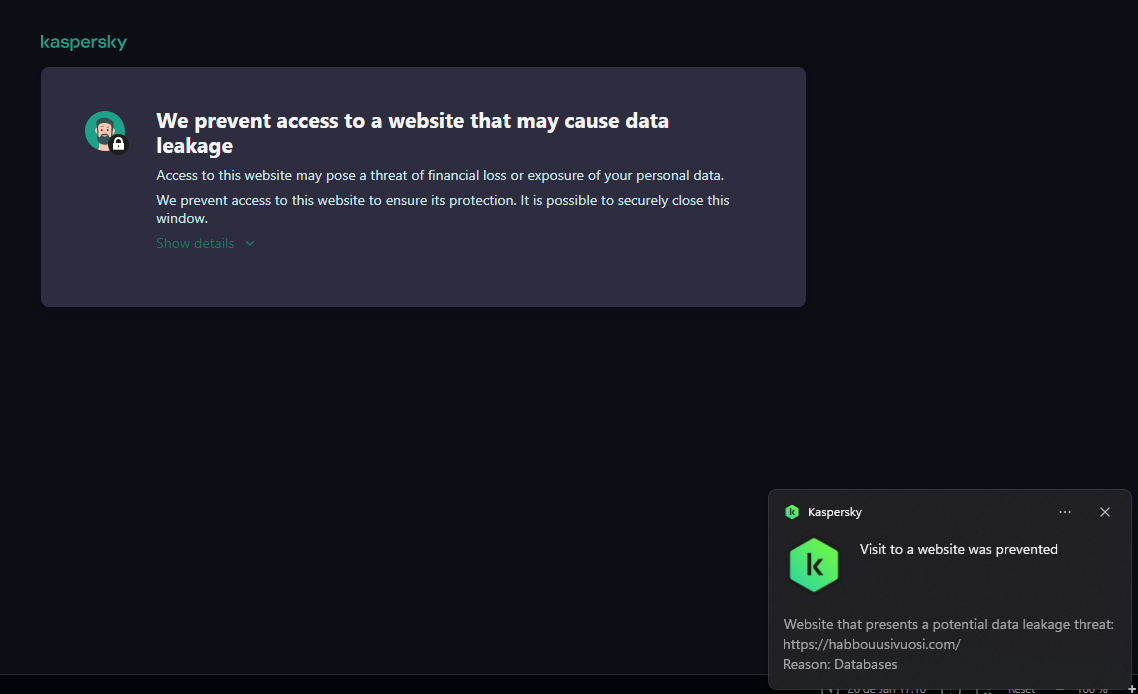
Task: Click the zoom-in plus icon at bottom right
Action: tap(1131, 689)
